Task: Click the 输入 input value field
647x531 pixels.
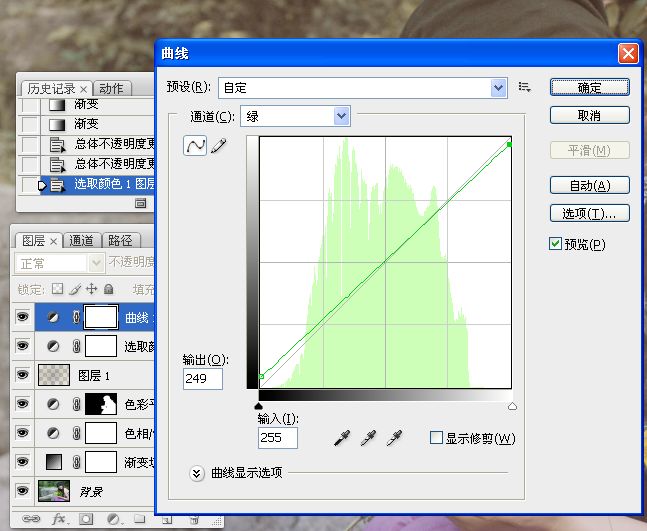Action: 278,438
